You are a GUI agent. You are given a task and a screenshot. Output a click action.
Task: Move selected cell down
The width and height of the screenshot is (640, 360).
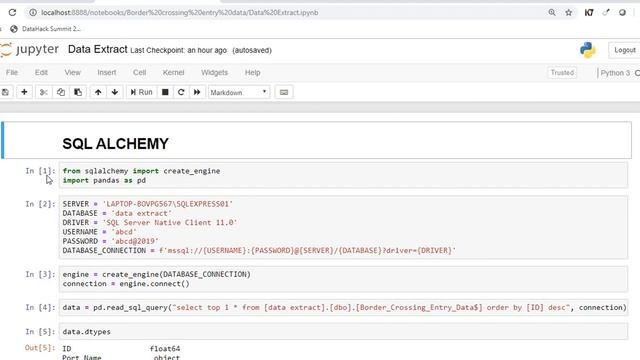(115, 92)
